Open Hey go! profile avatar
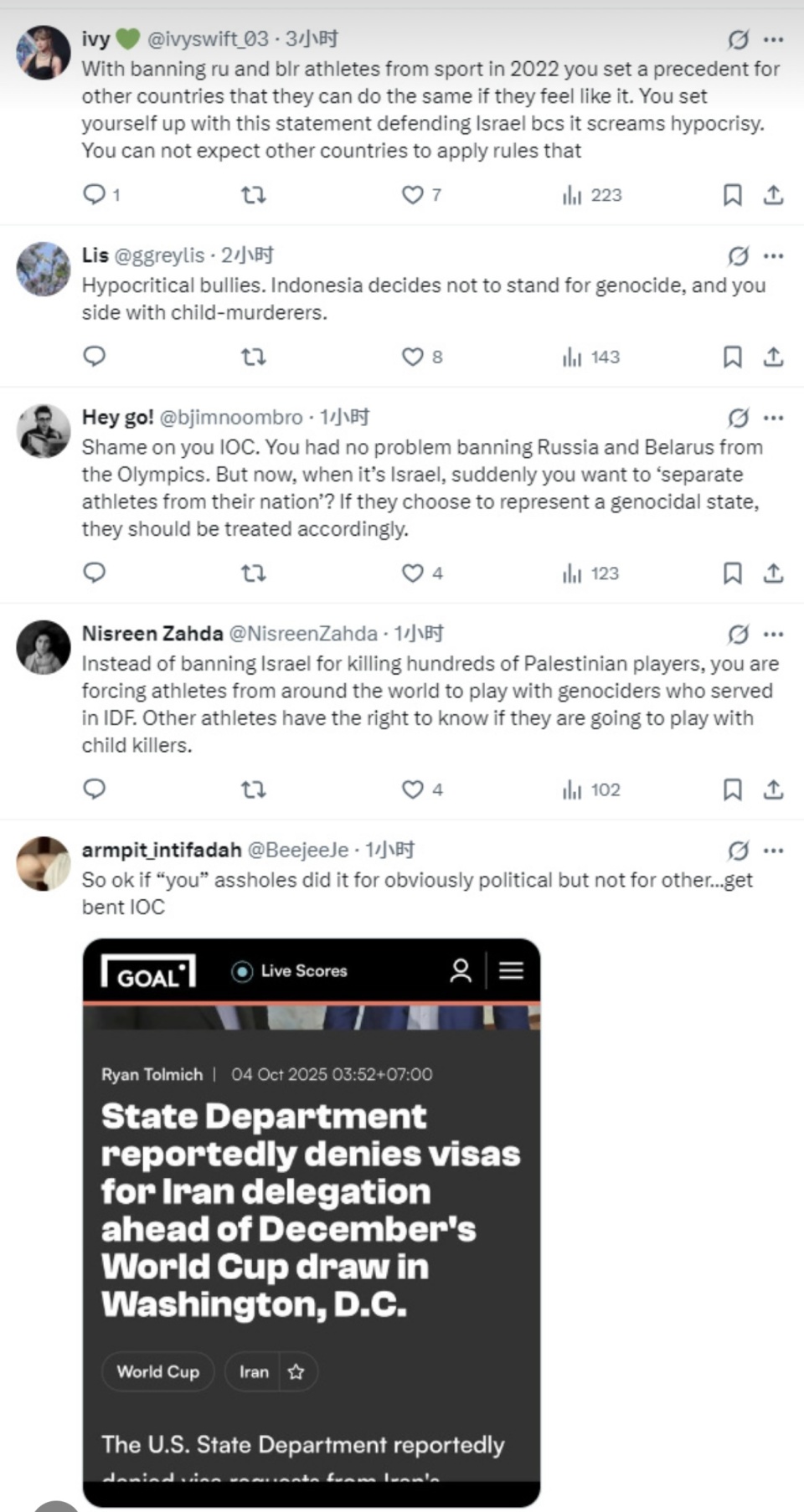The width and height of the screenshot is (804, 1512). coord(44,431)
